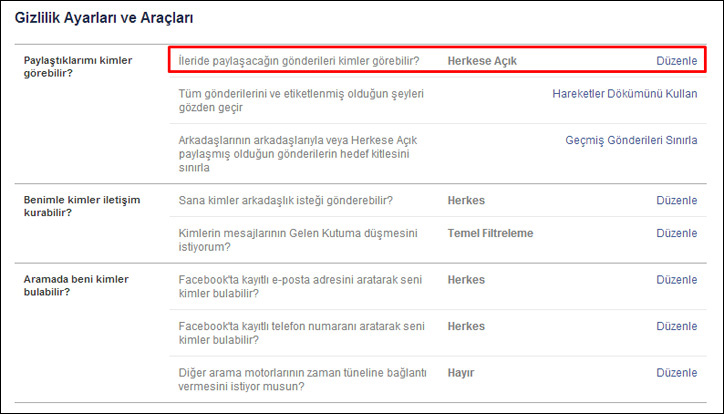Click the 'Hayır' value text
This screenshot has width=724, height=414.
[x=461, y=373]
